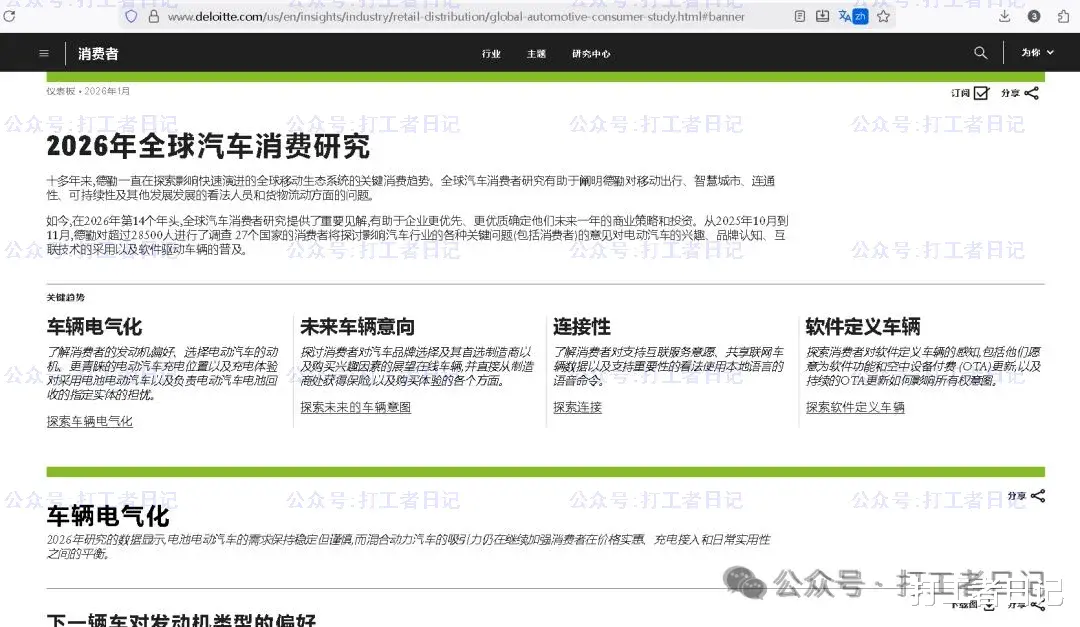
Task: Open the extensions icon at toolbar end
Action: [x=1063, y=16]
